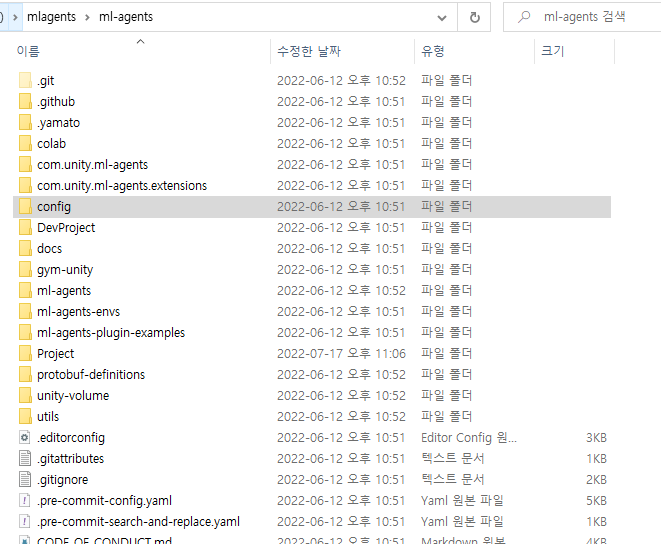Select the ml-agents-plugin-examples folder name
This screenshot has height=544, width=661.
(111, 333)
